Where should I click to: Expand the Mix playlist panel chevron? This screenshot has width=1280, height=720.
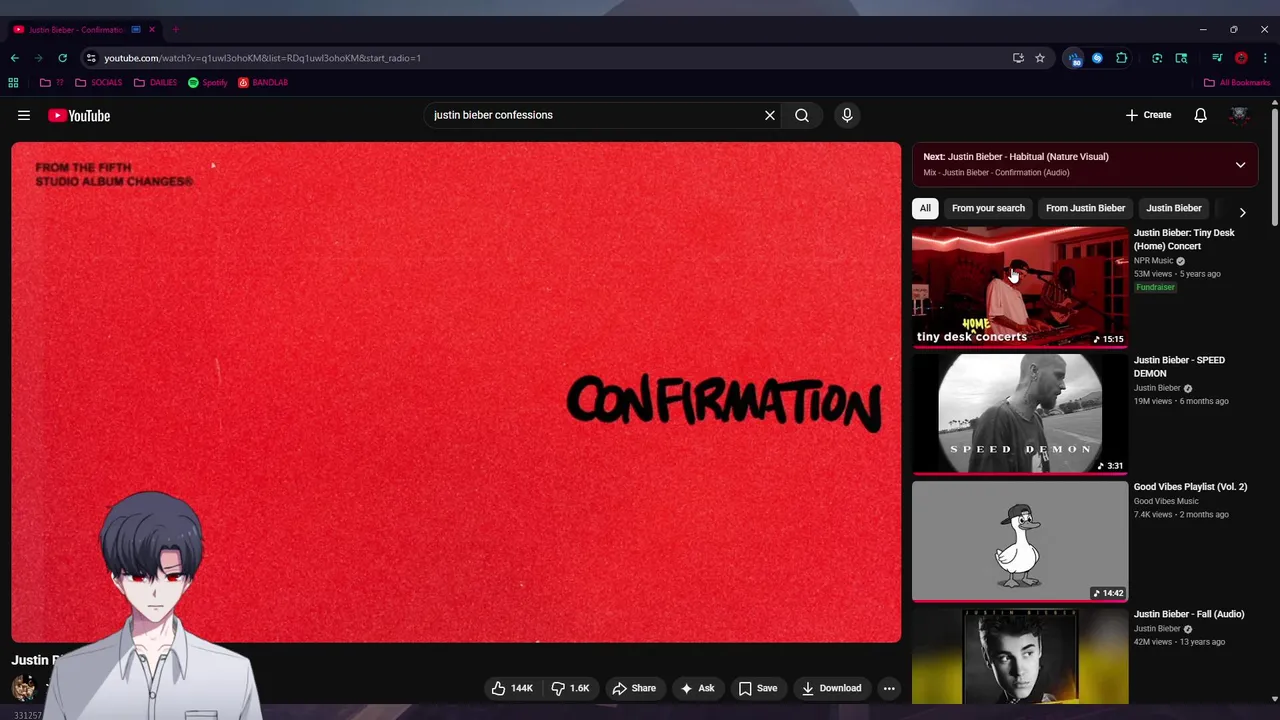coord(1240,165)
